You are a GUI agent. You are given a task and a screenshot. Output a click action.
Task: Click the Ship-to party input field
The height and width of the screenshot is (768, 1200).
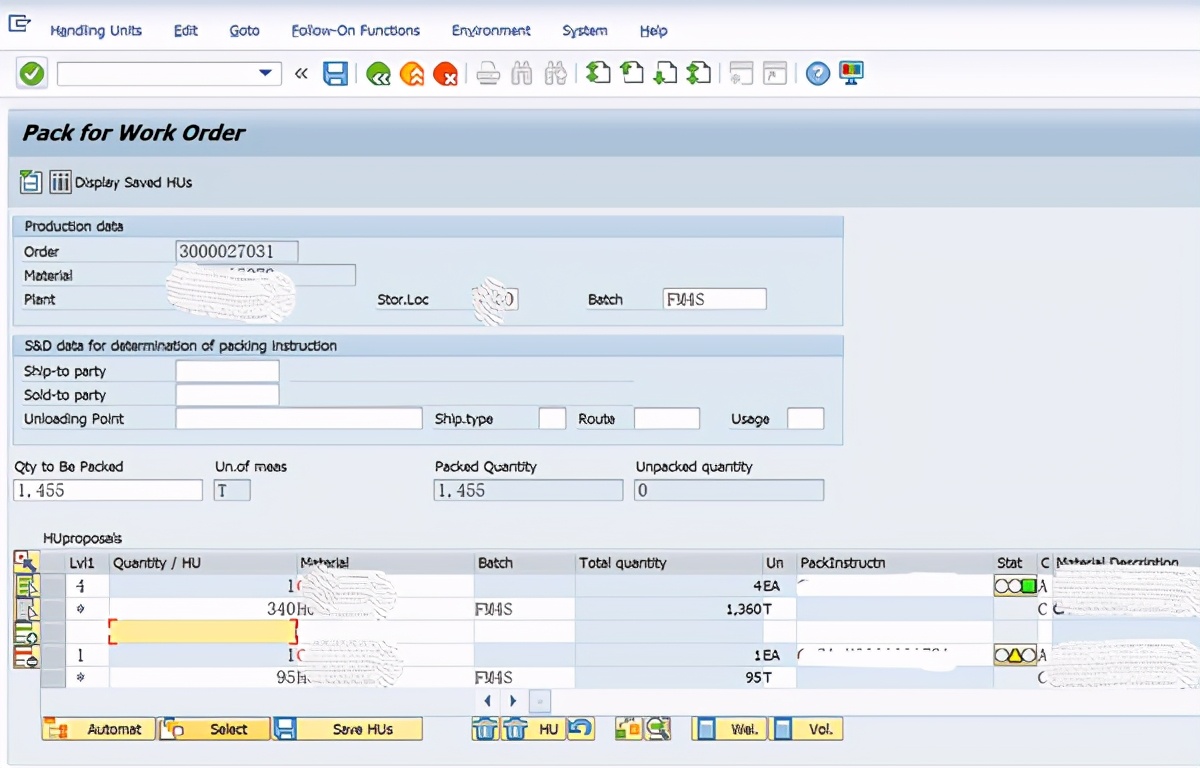(x=227, y=371)
